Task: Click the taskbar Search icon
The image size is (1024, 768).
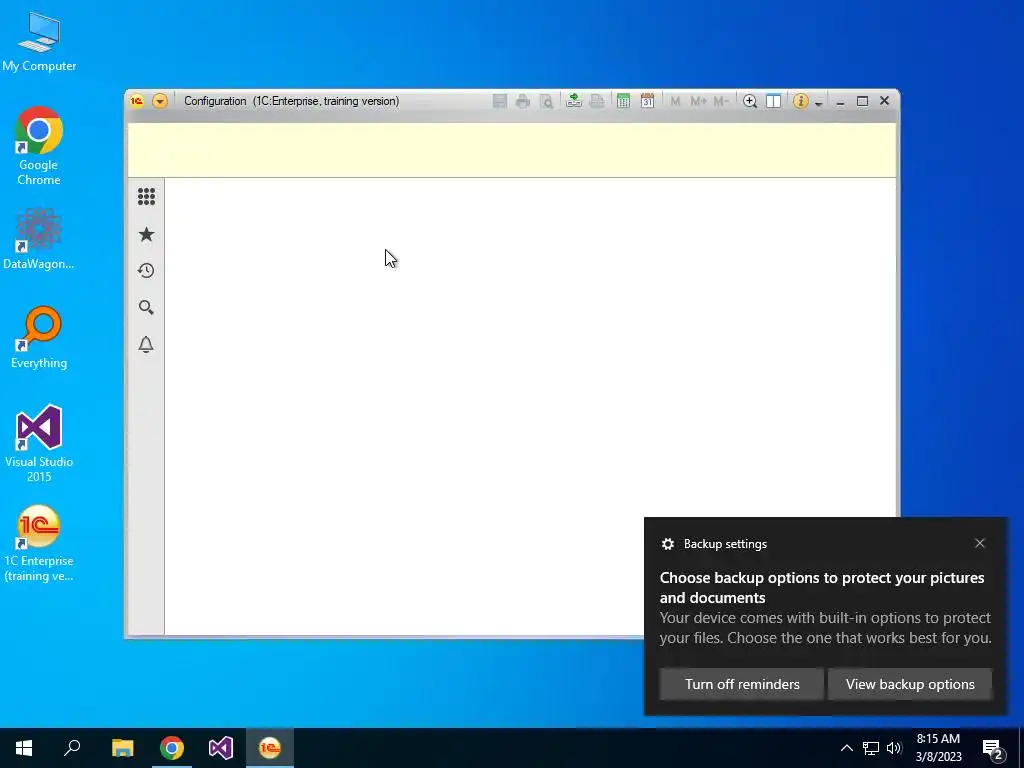Action: (x=72, y=748)
